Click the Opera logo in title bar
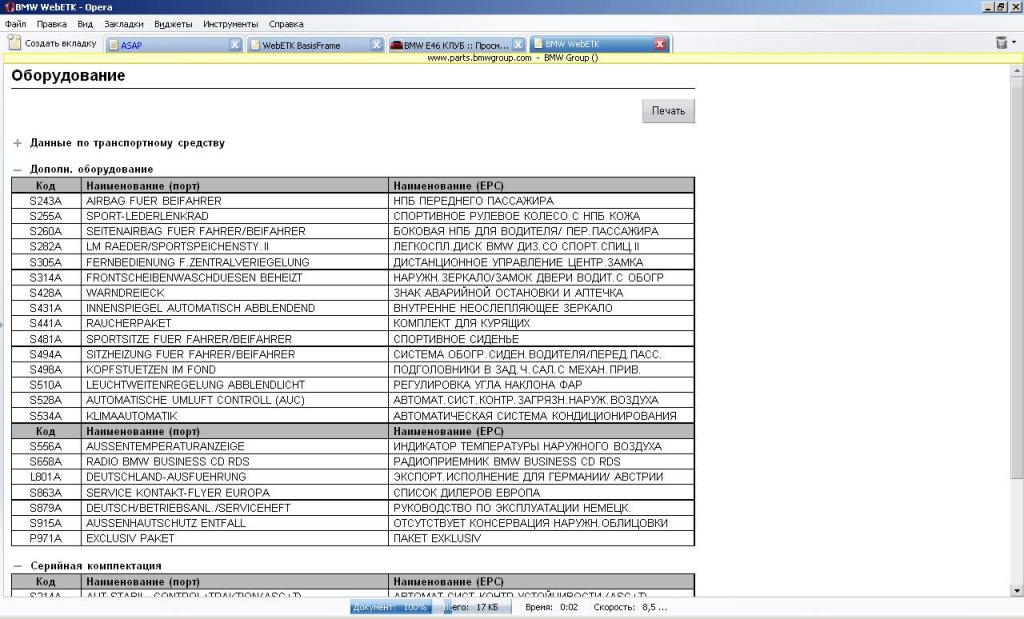The image size is (1024, 619). (7, 7)
